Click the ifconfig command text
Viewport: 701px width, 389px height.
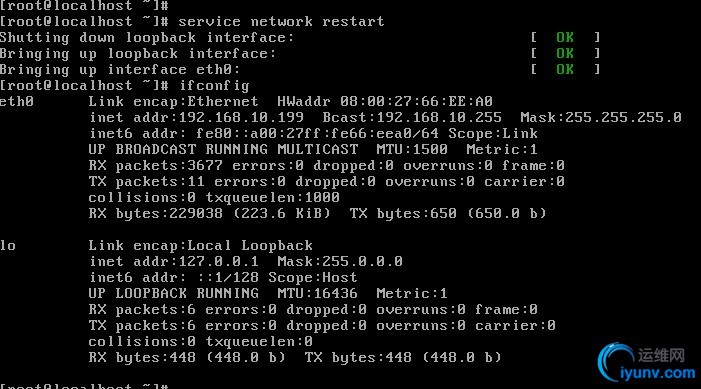214,85
